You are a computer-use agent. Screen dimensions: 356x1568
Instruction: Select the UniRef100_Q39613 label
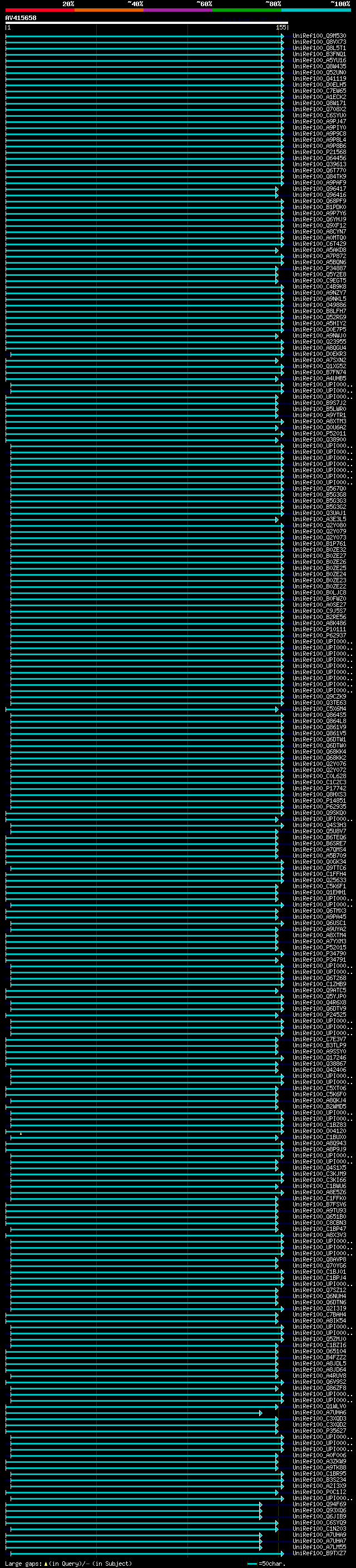tap(319, 164)
